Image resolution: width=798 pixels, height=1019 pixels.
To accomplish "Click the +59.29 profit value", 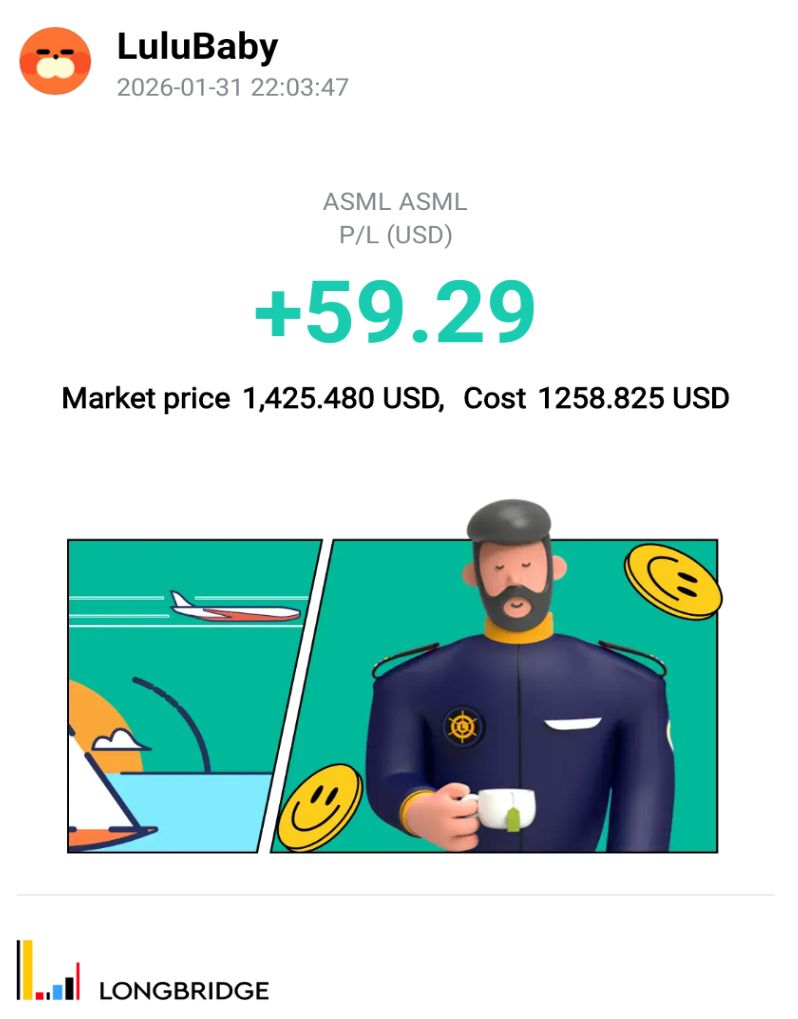I will click(x=395, y=312).
